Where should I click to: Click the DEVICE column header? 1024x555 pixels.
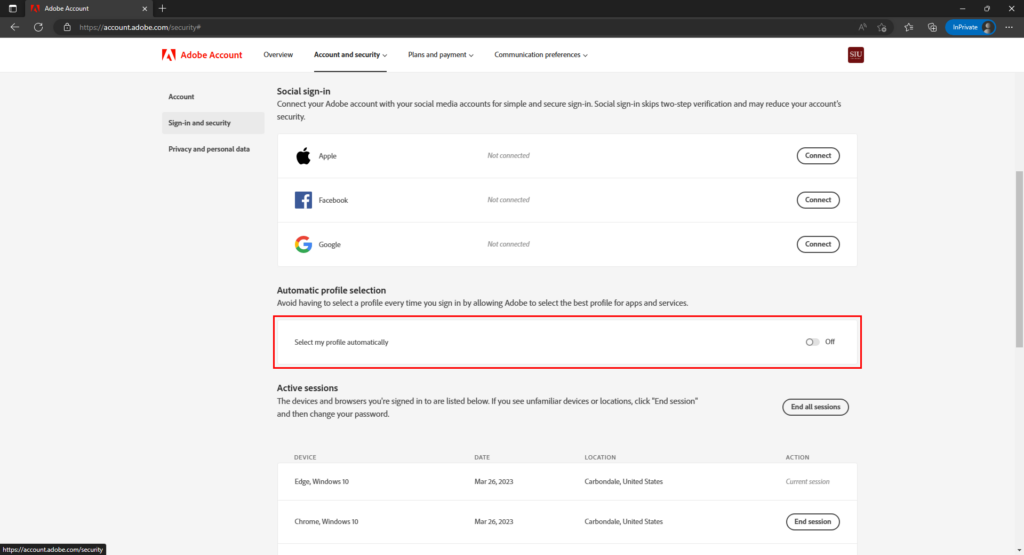coord(305,457)
